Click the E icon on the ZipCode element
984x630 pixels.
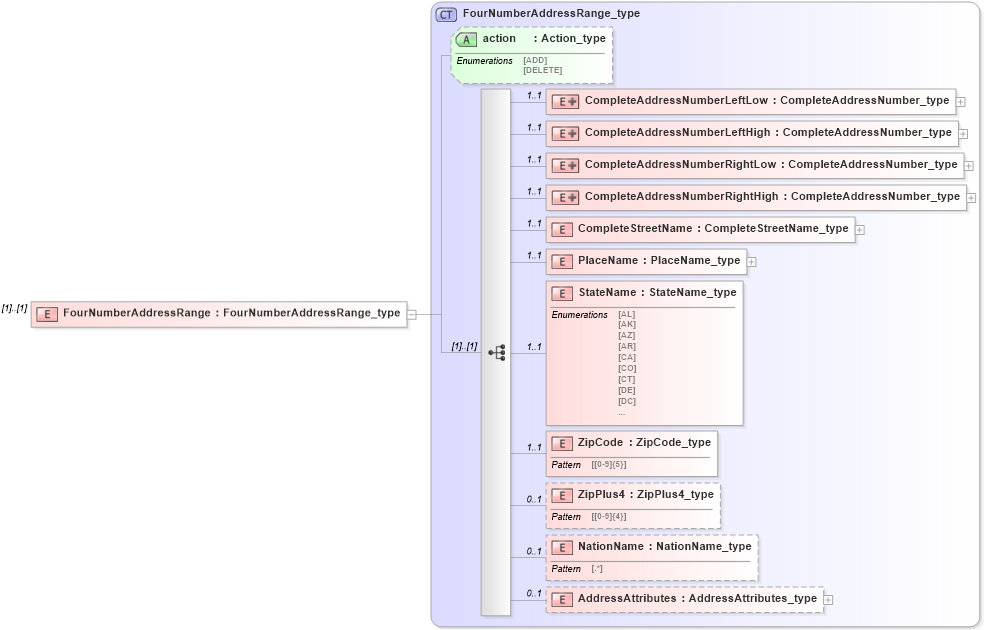561,442
